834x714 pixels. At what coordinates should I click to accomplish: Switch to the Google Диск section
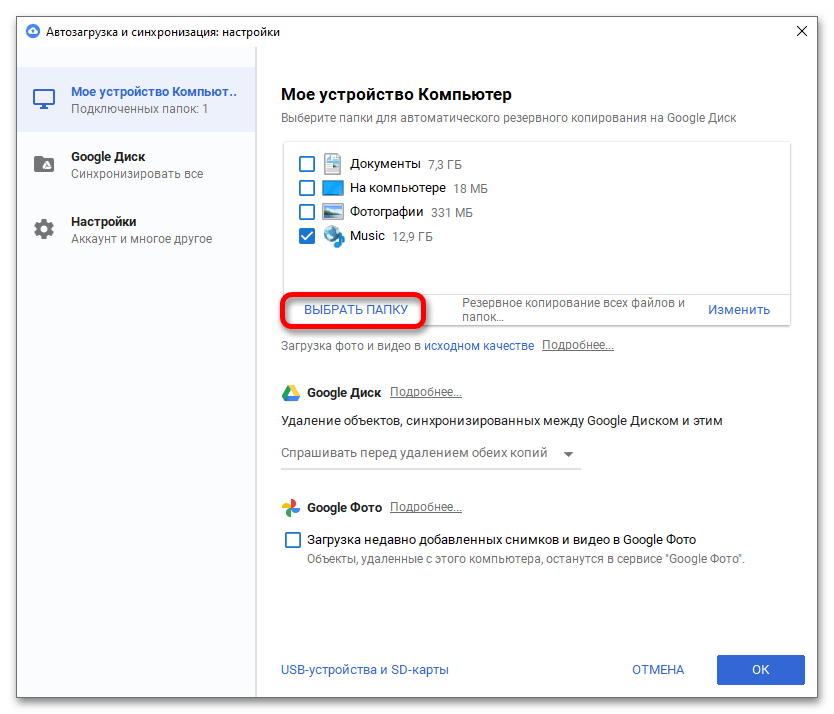[x=137, y=164]
